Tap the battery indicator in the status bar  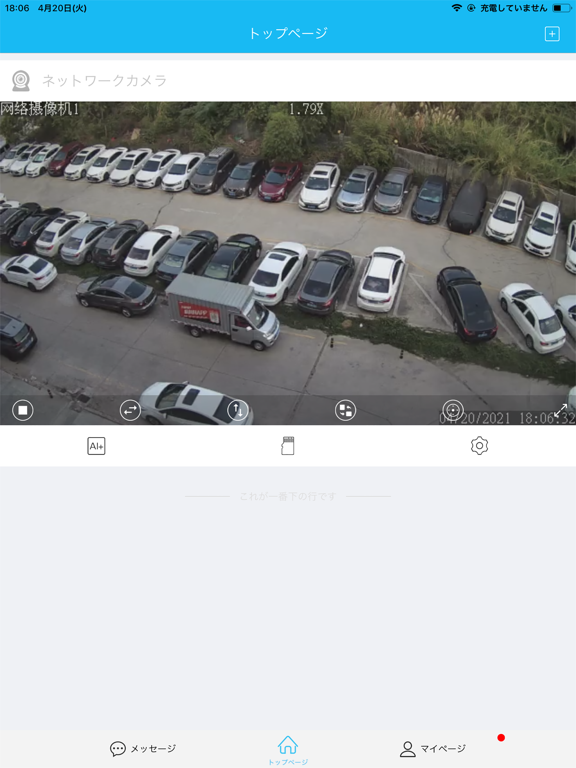(x=561, y=8)
